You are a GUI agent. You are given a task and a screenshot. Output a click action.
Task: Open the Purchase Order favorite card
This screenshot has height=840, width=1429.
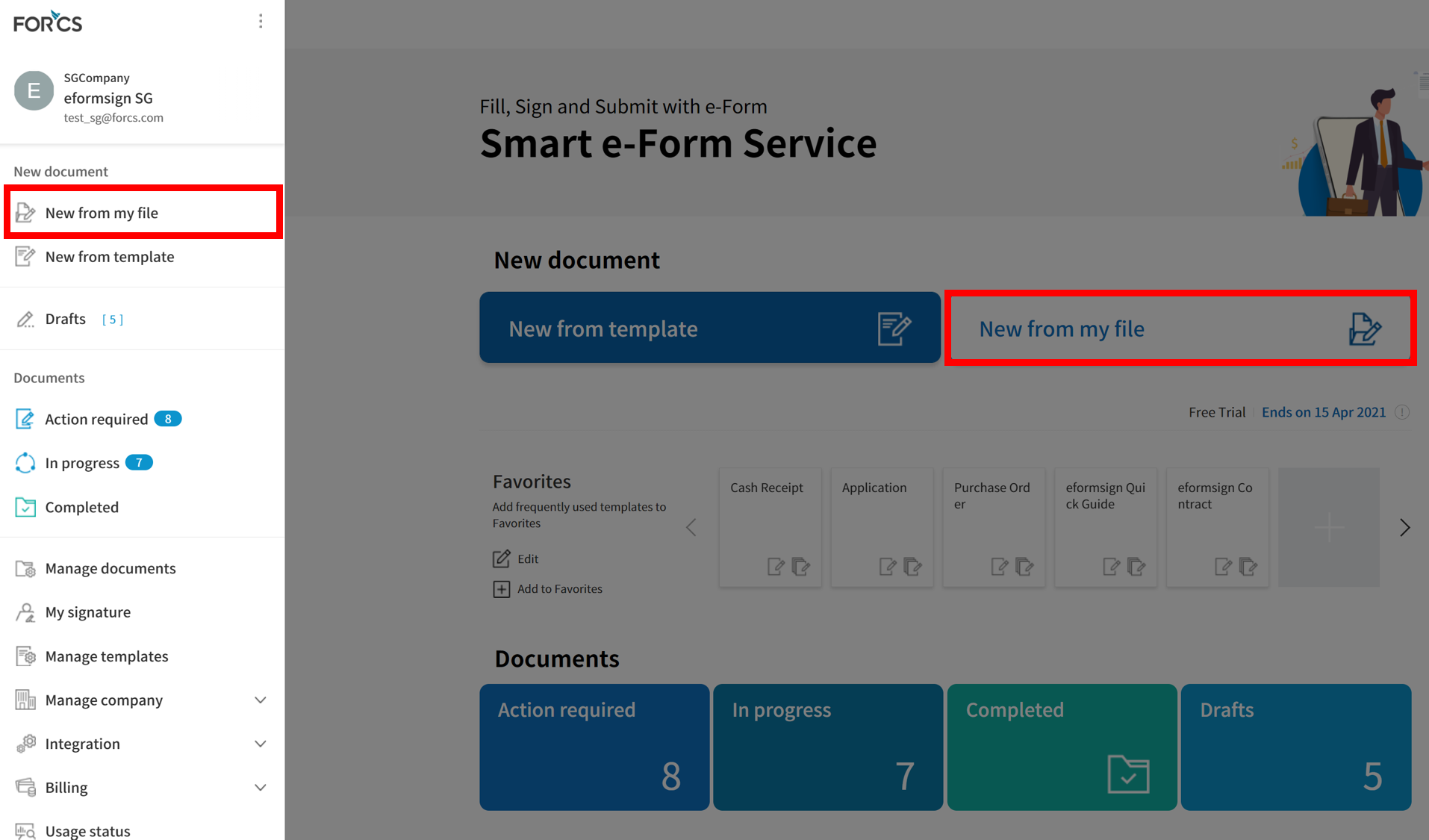994,527
